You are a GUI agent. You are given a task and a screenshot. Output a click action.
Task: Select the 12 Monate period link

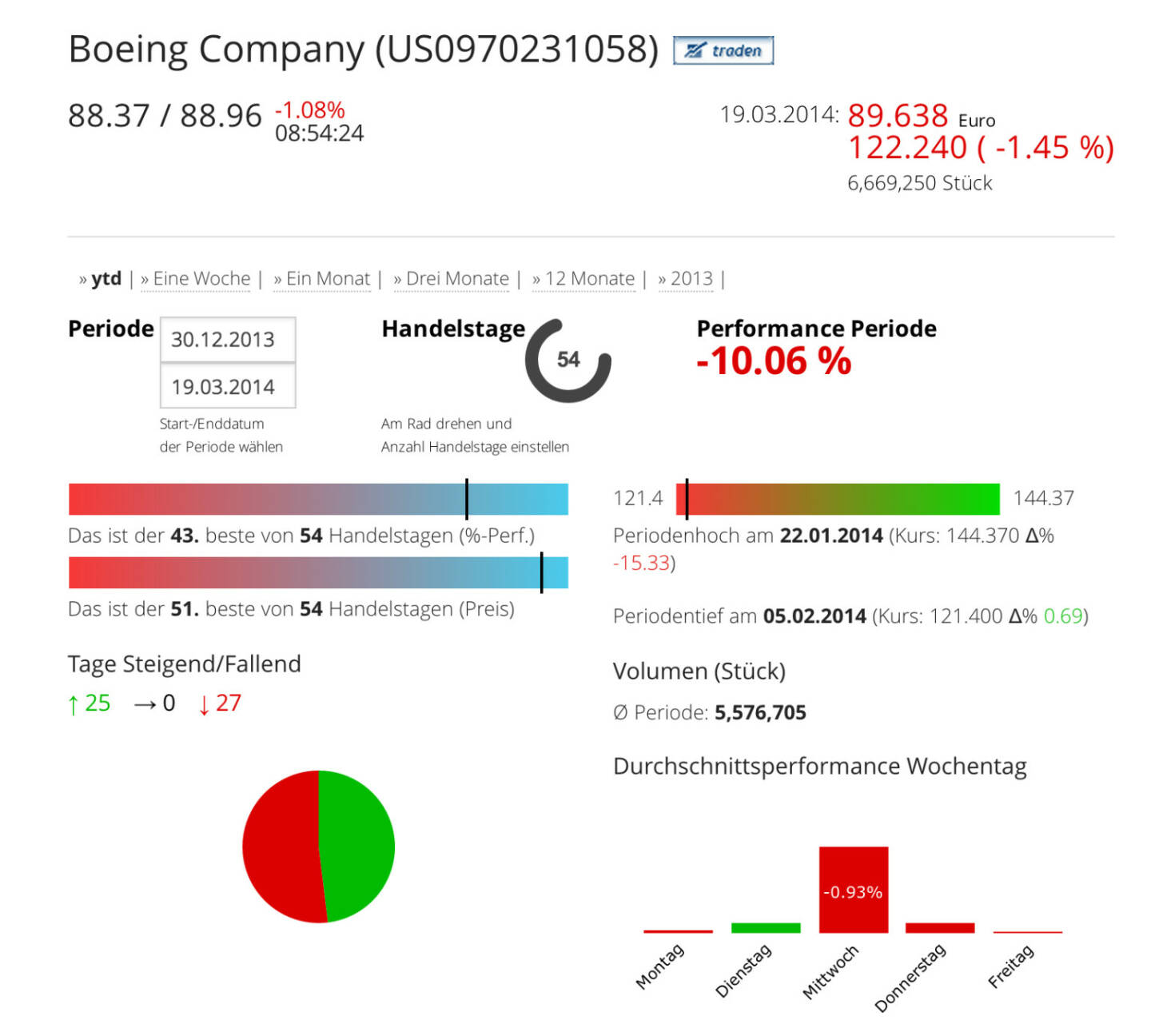pos(590,279)
